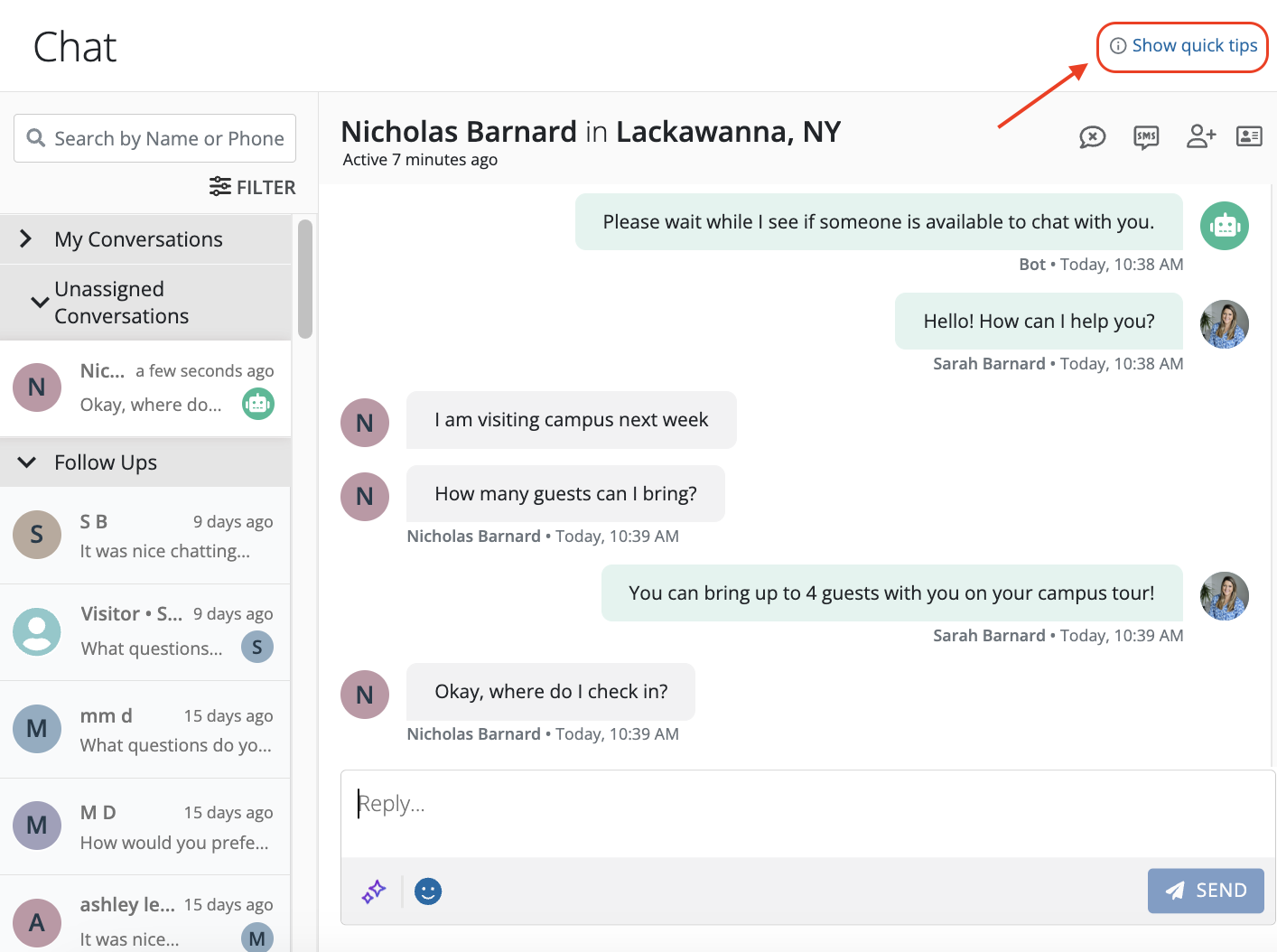Image resolution: width=1277 pixels, height=952 pixels.
Task: Open Nicholas conversation in unassigned list
Action: (144, 388)
